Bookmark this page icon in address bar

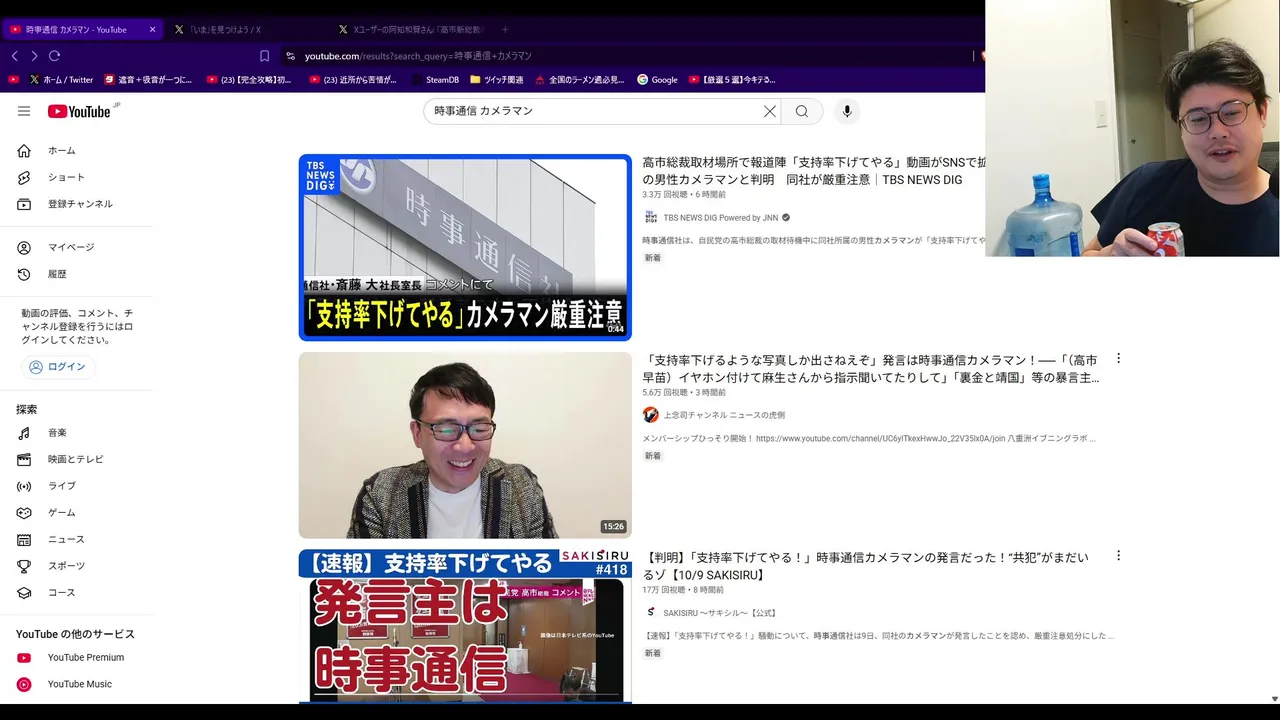pyautogui.click(x=264, y=56)
